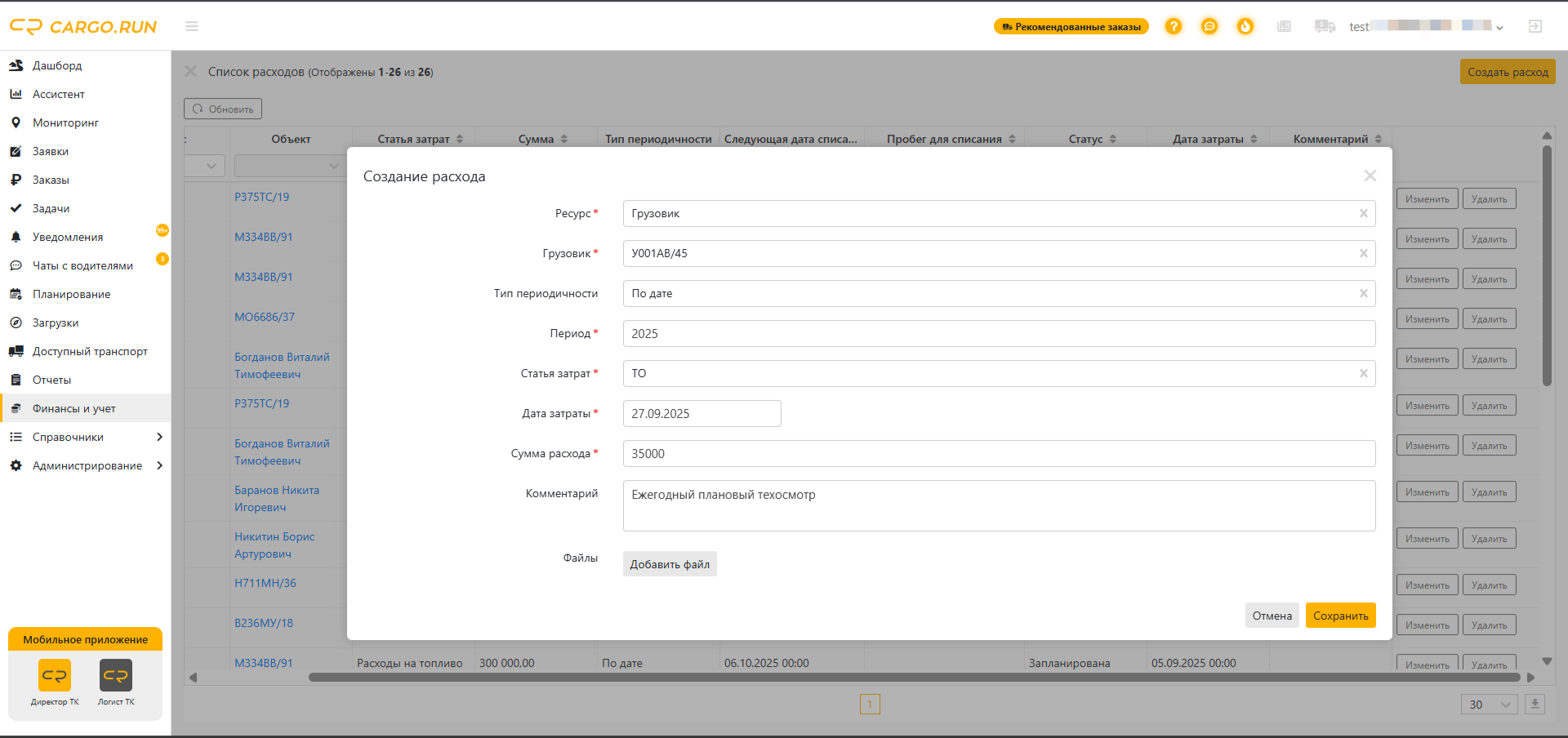Screen dimensions: 1568x738
Task: Click the Комментарий text area
Action: point(999,505)
